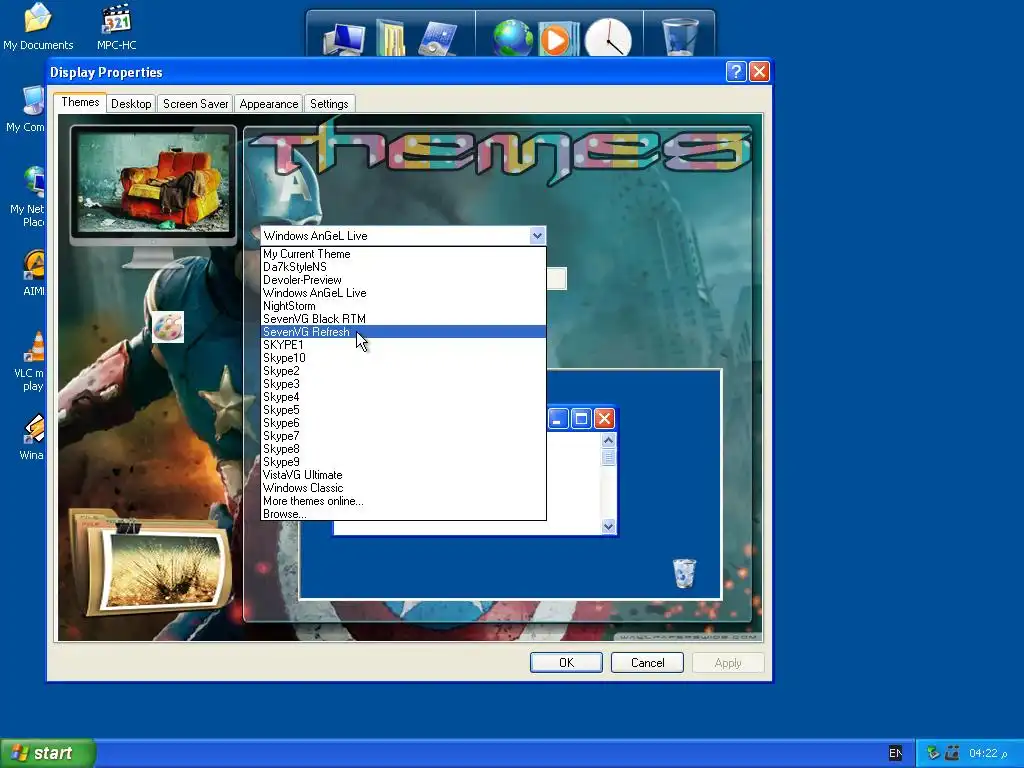
Task: Click the EN language indicator
Action: pyautogui.click(x=895, y=753)
